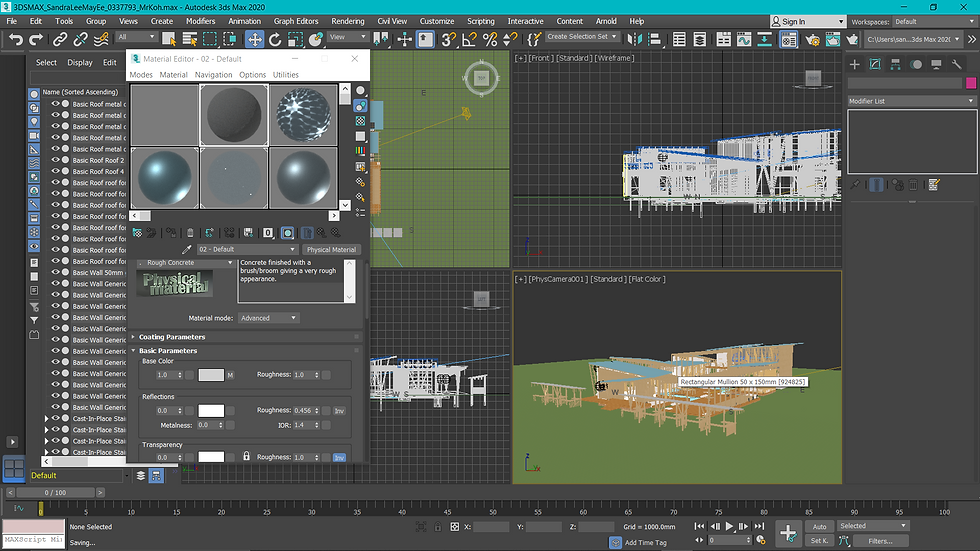The height and width of the screenshot is (551, 980).
Task: Activate the Select and Rotate tool
Action: click(x=275, y=39)
